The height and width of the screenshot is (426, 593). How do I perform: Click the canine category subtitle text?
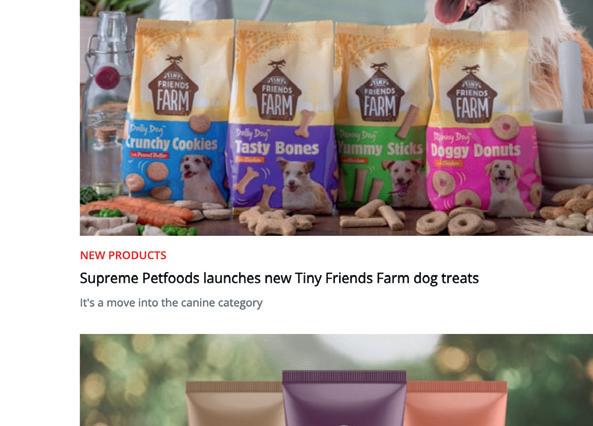[171, 303]
